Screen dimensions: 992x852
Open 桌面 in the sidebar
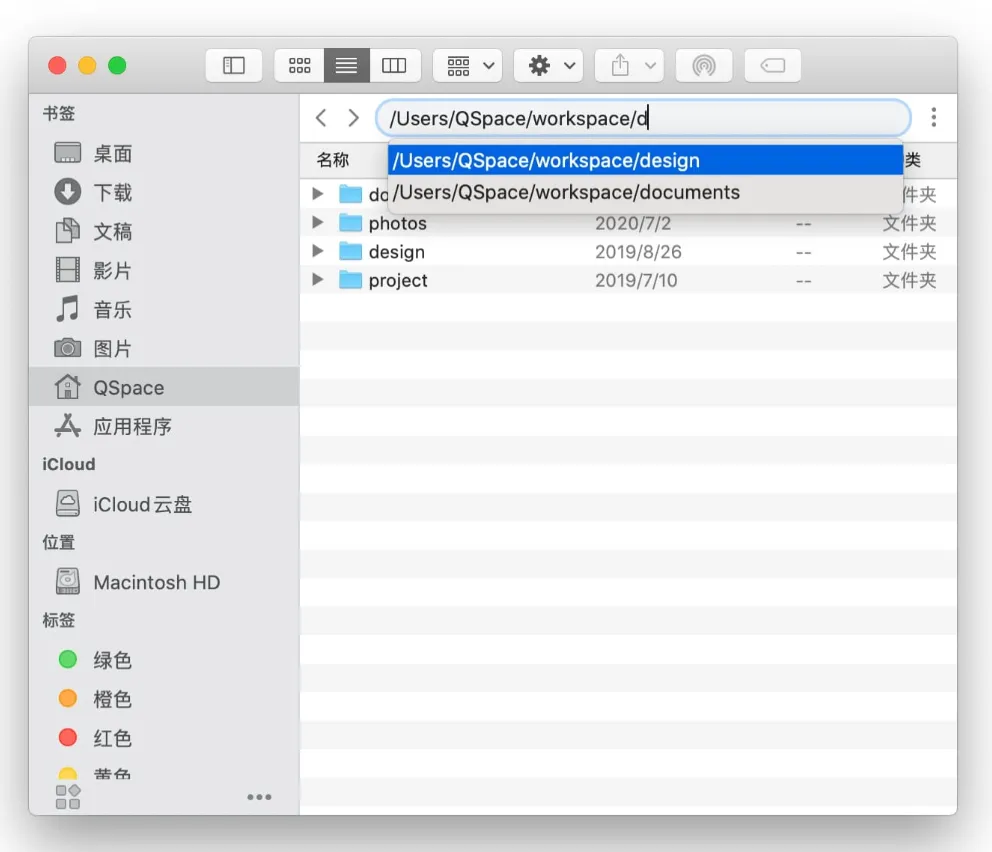pos(164,154)
